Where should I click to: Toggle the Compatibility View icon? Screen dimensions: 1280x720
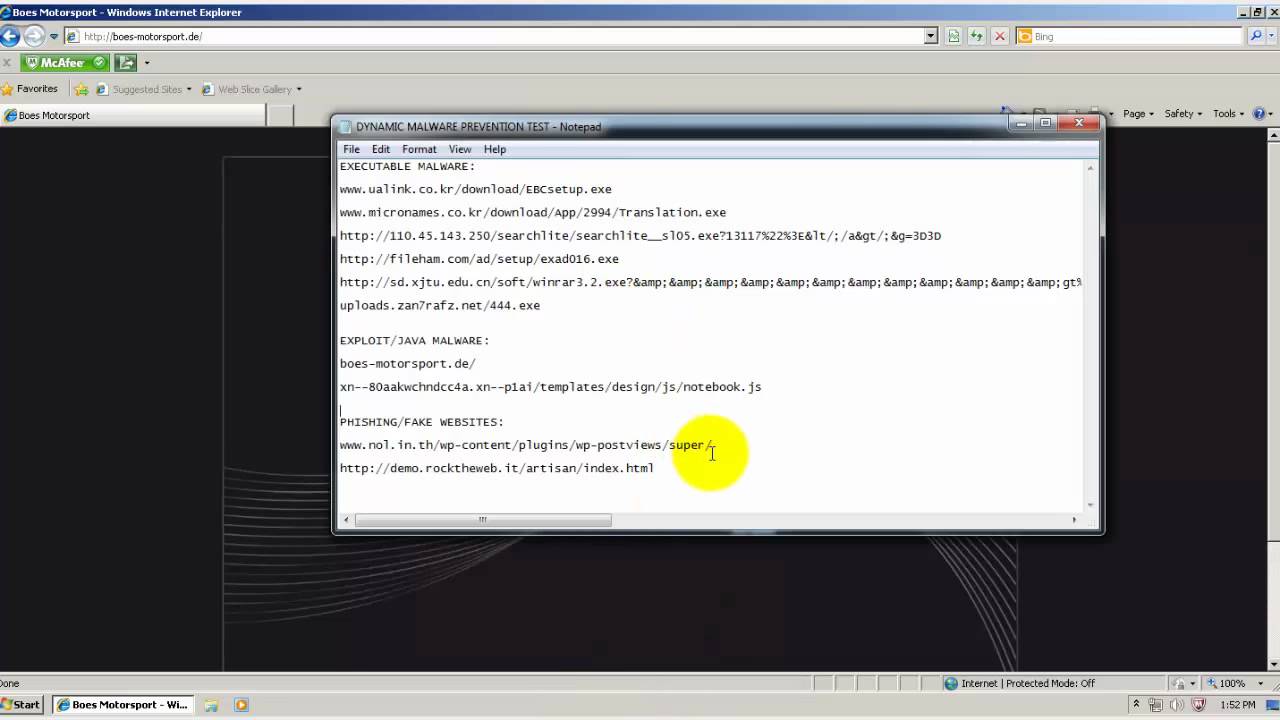click(953, 36)
